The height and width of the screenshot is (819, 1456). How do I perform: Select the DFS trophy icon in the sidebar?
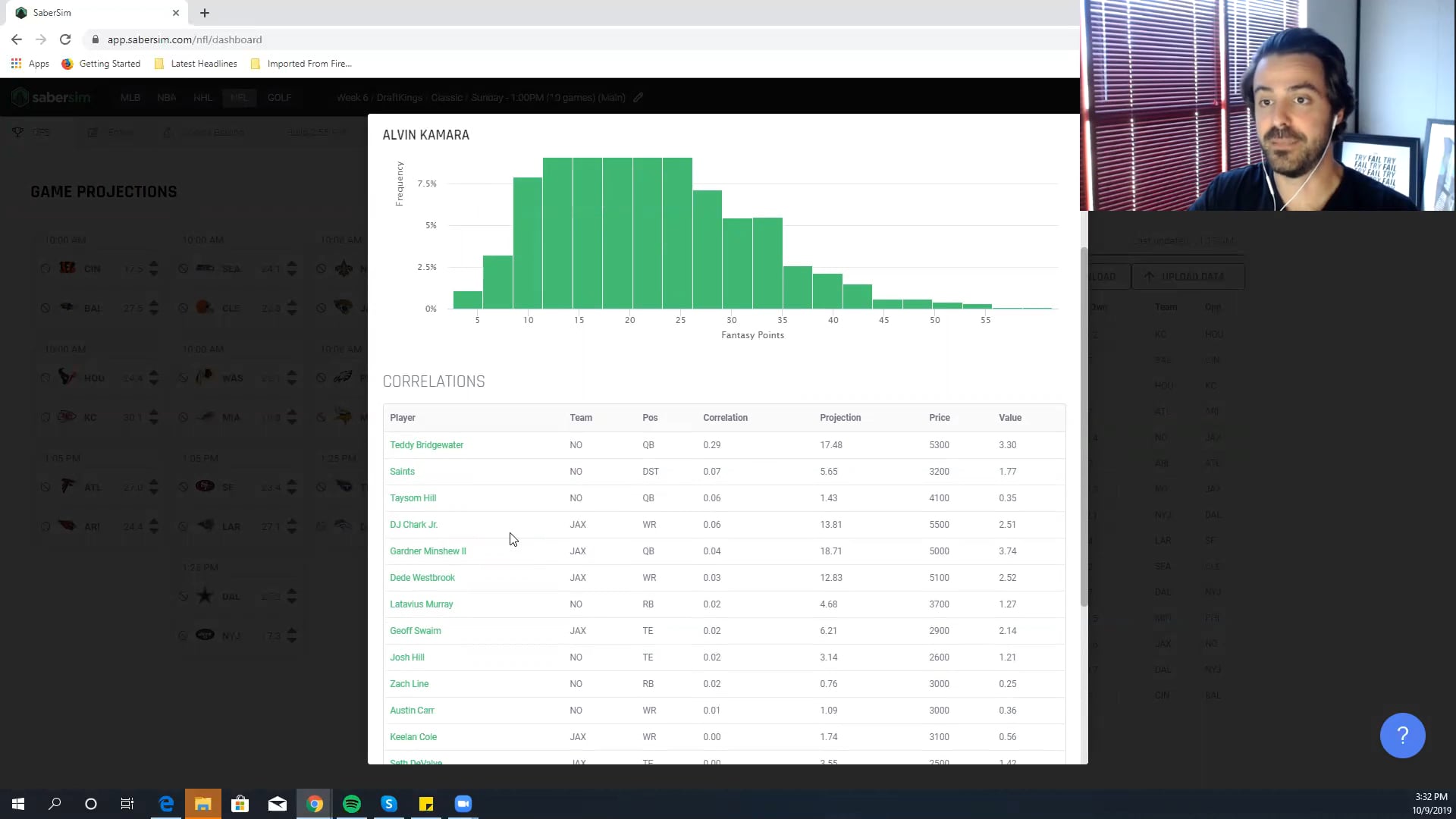coord(18,131)
